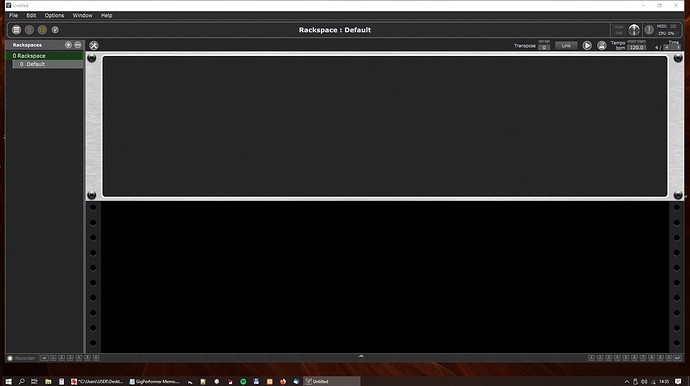
Task: Switch to the rackspace panel view icon
Action: pos(16,30)
